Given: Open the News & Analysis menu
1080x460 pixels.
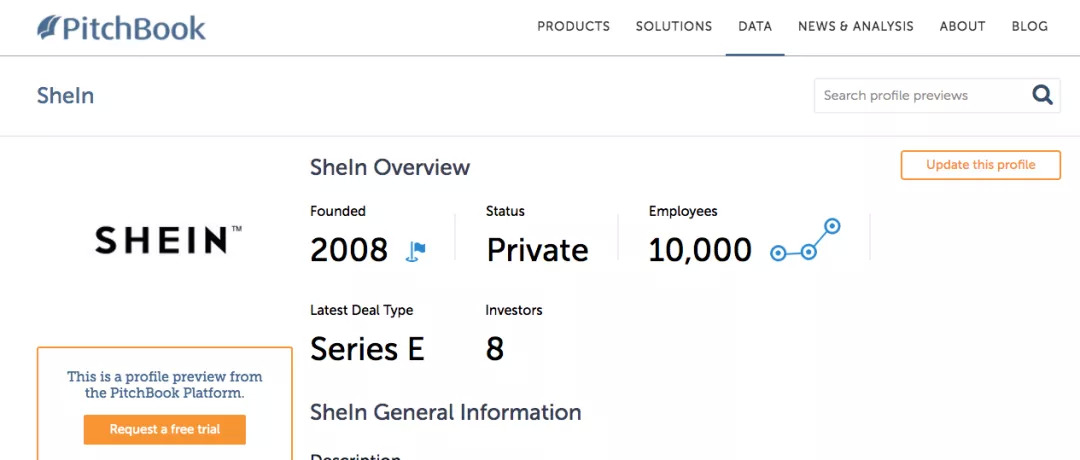Looking at the screenshot, I should pyautogui.click(x=855, y=27).
